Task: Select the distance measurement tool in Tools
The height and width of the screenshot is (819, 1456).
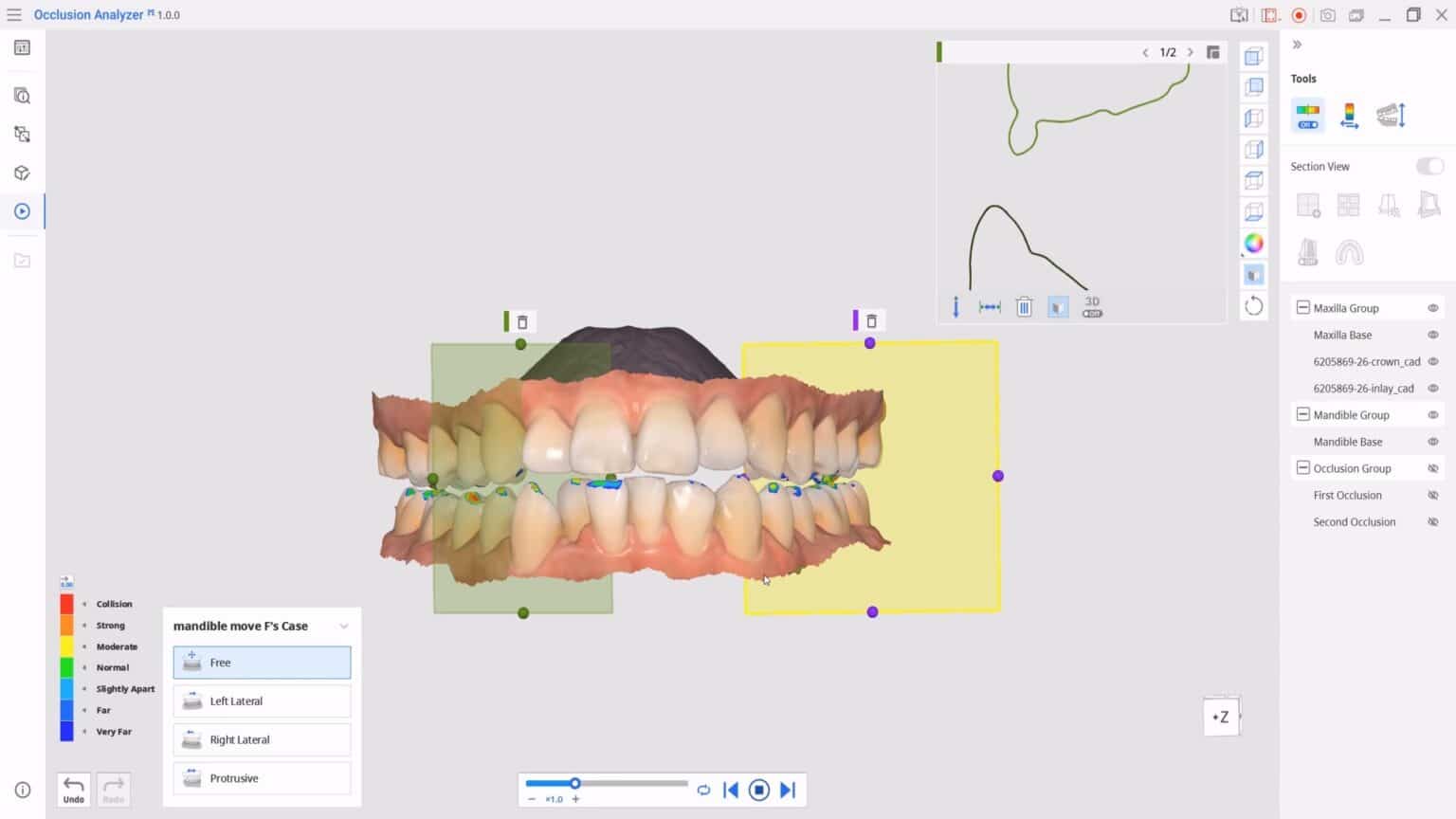Action: [x=1349, y=115]
